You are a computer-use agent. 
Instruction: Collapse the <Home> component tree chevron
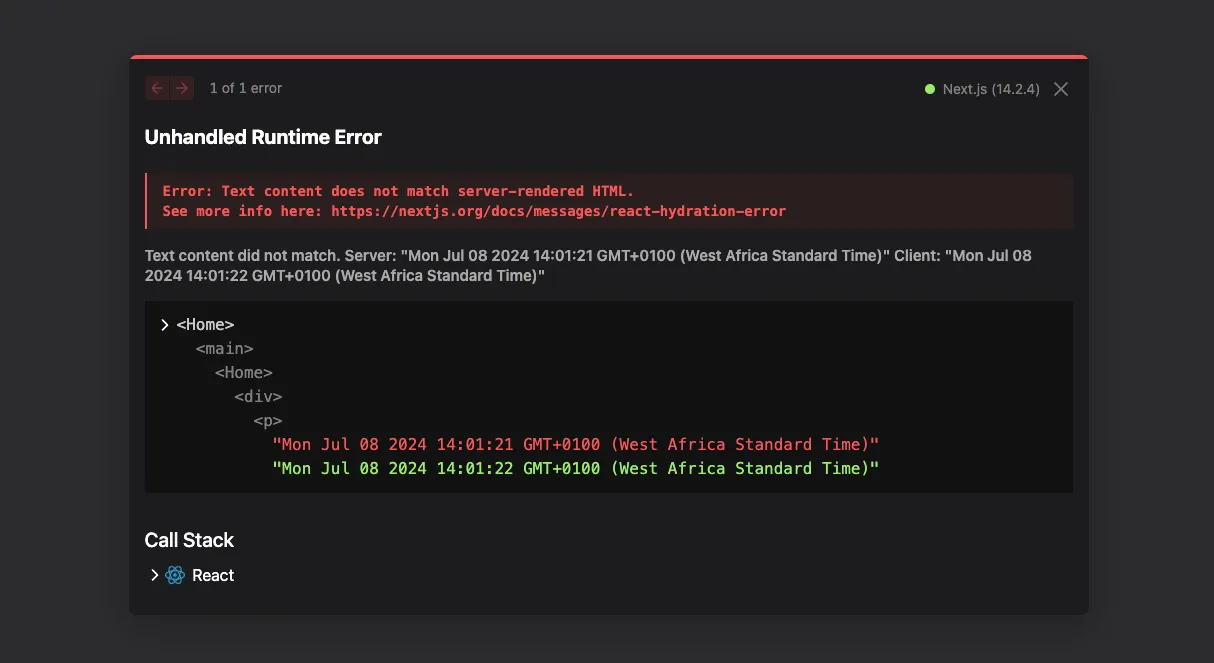[165, 325]
